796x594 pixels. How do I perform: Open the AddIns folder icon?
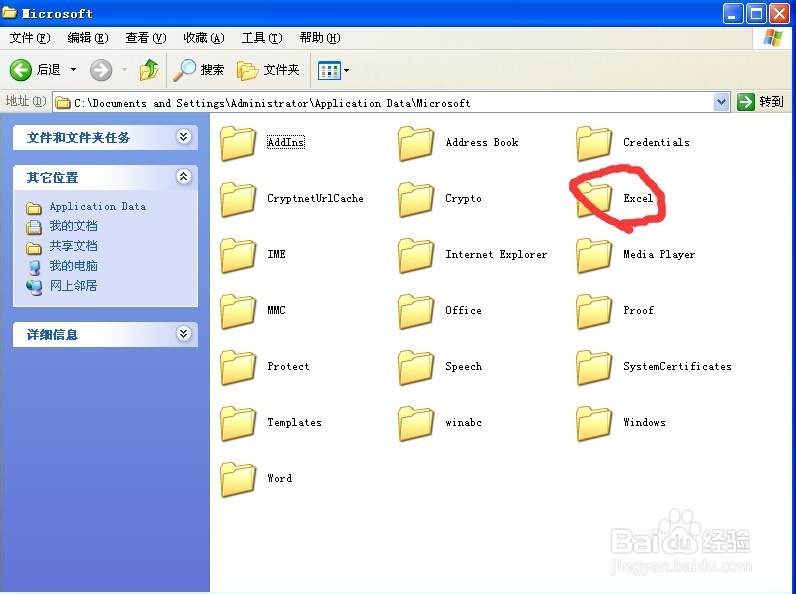click(238, 144)
